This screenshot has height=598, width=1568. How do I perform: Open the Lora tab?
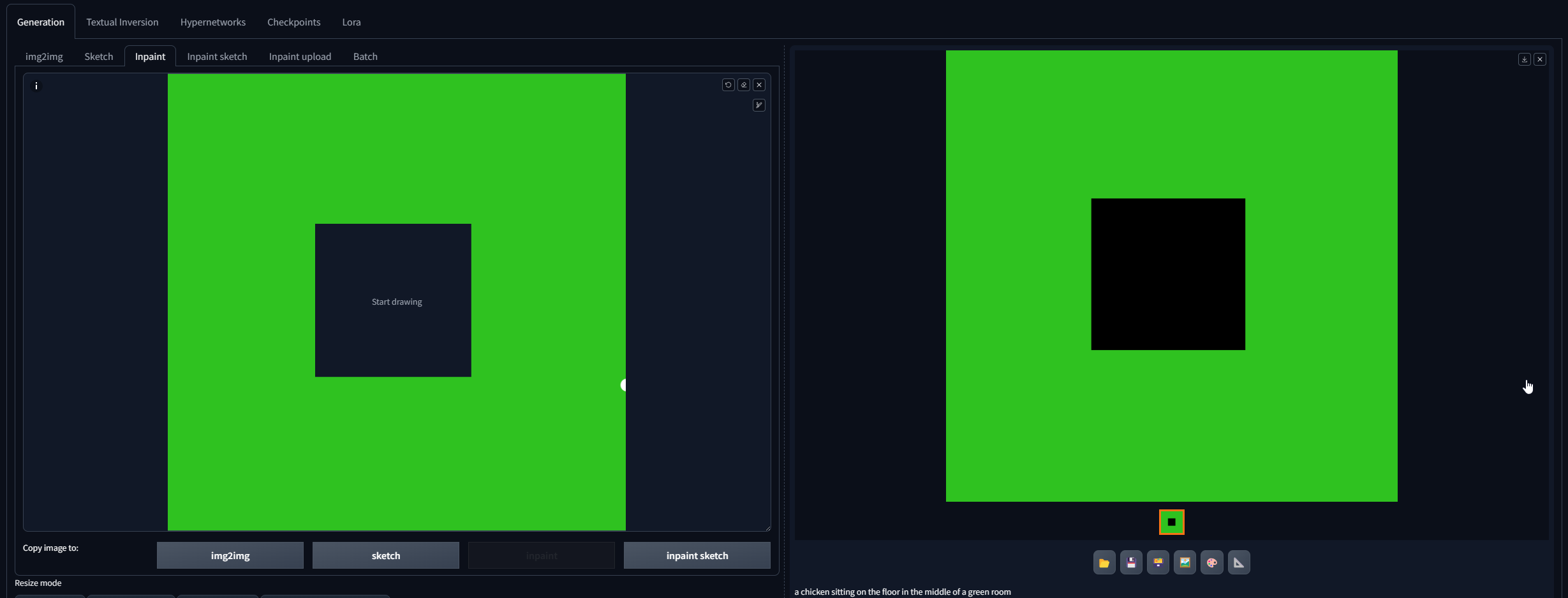click(x=351, y=22)
